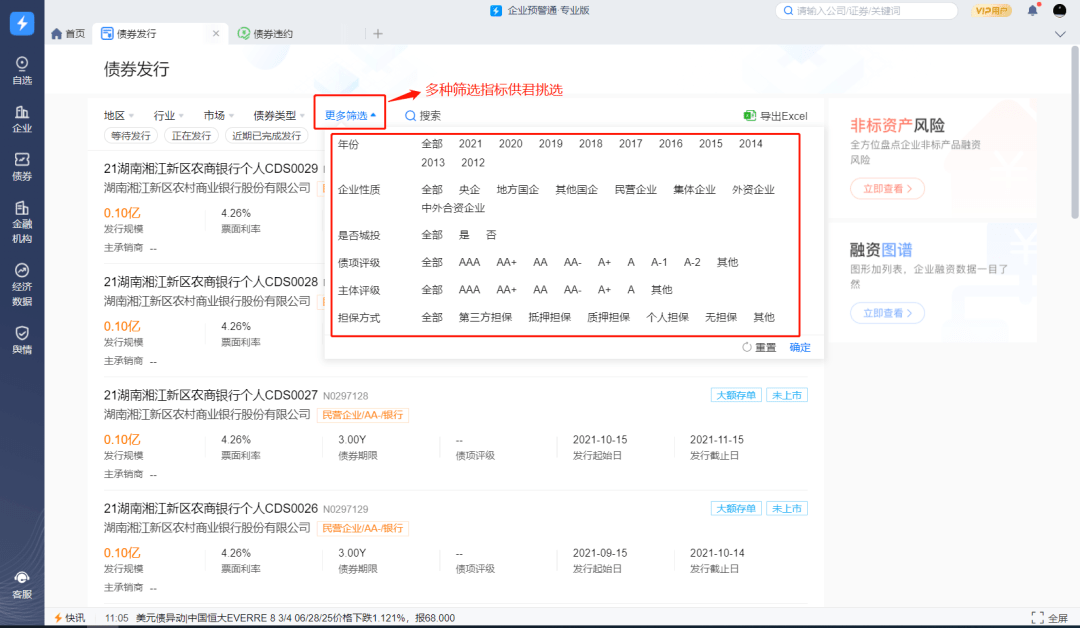Image resolution: width=1080 pixels, height=628 pixels.
Task: Click 立即查看 under 融资图谱
Action: (887, 313)
